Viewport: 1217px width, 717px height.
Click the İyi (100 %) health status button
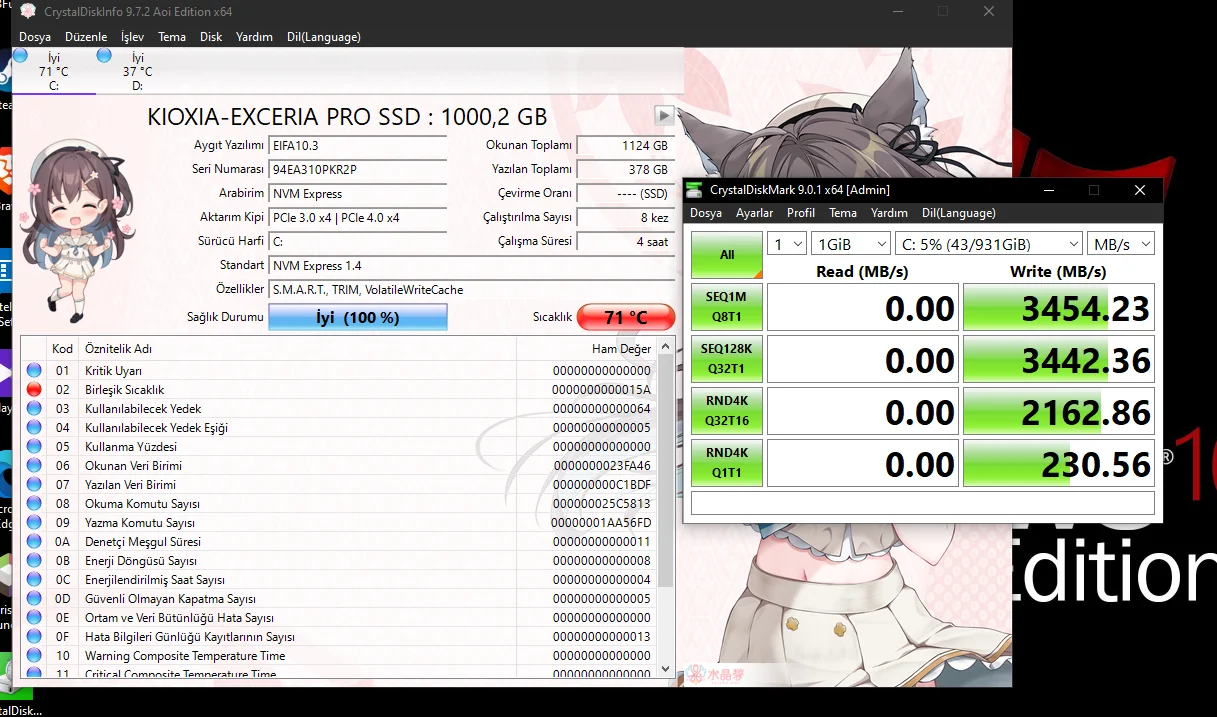click(358, 318)
